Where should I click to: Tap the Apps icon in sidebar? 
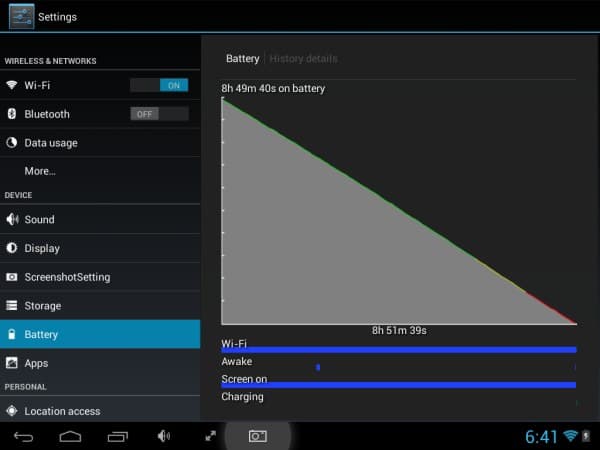(x=11, y=363)
